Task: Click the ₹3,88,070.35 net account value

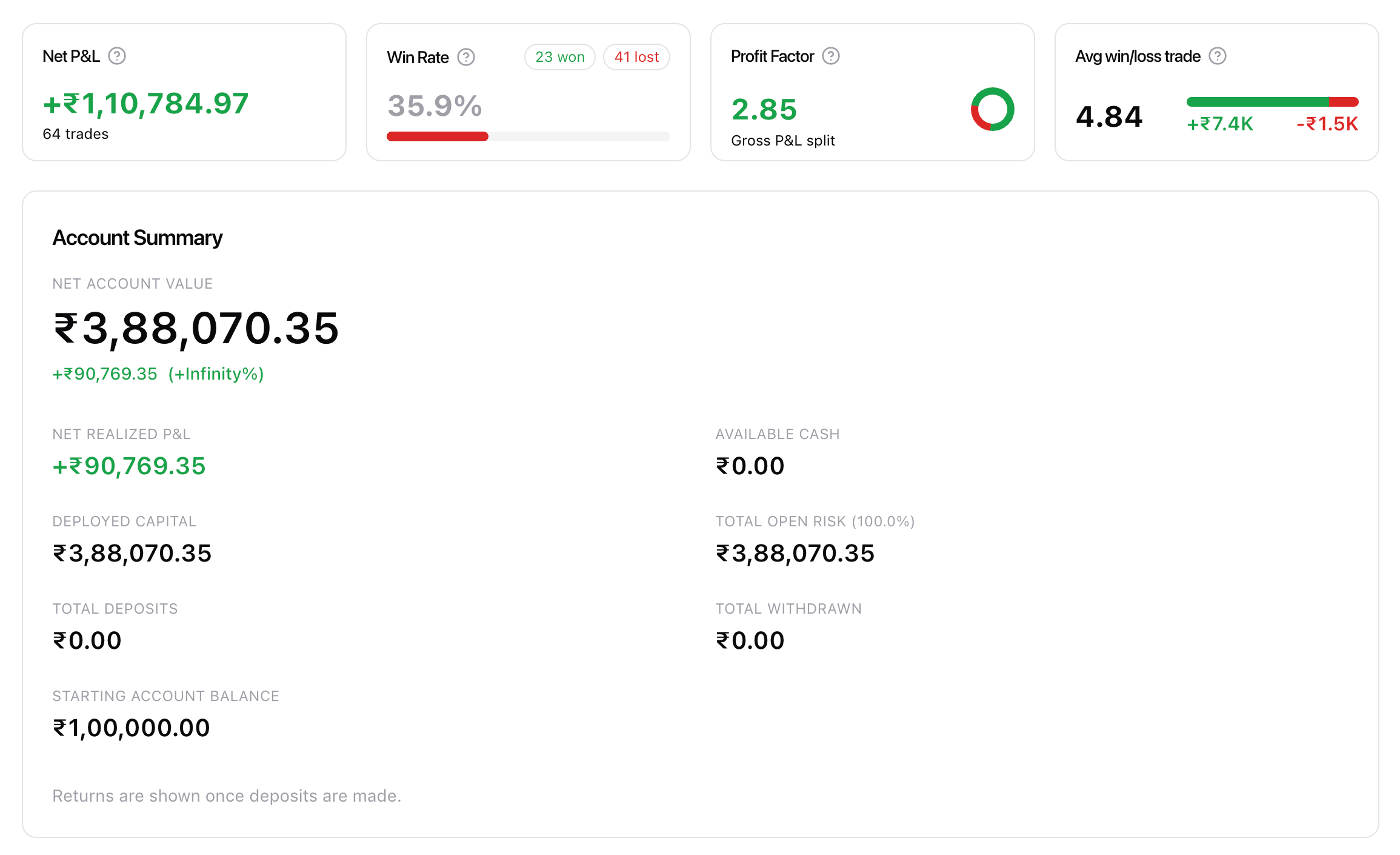Action: coord(196,329)
